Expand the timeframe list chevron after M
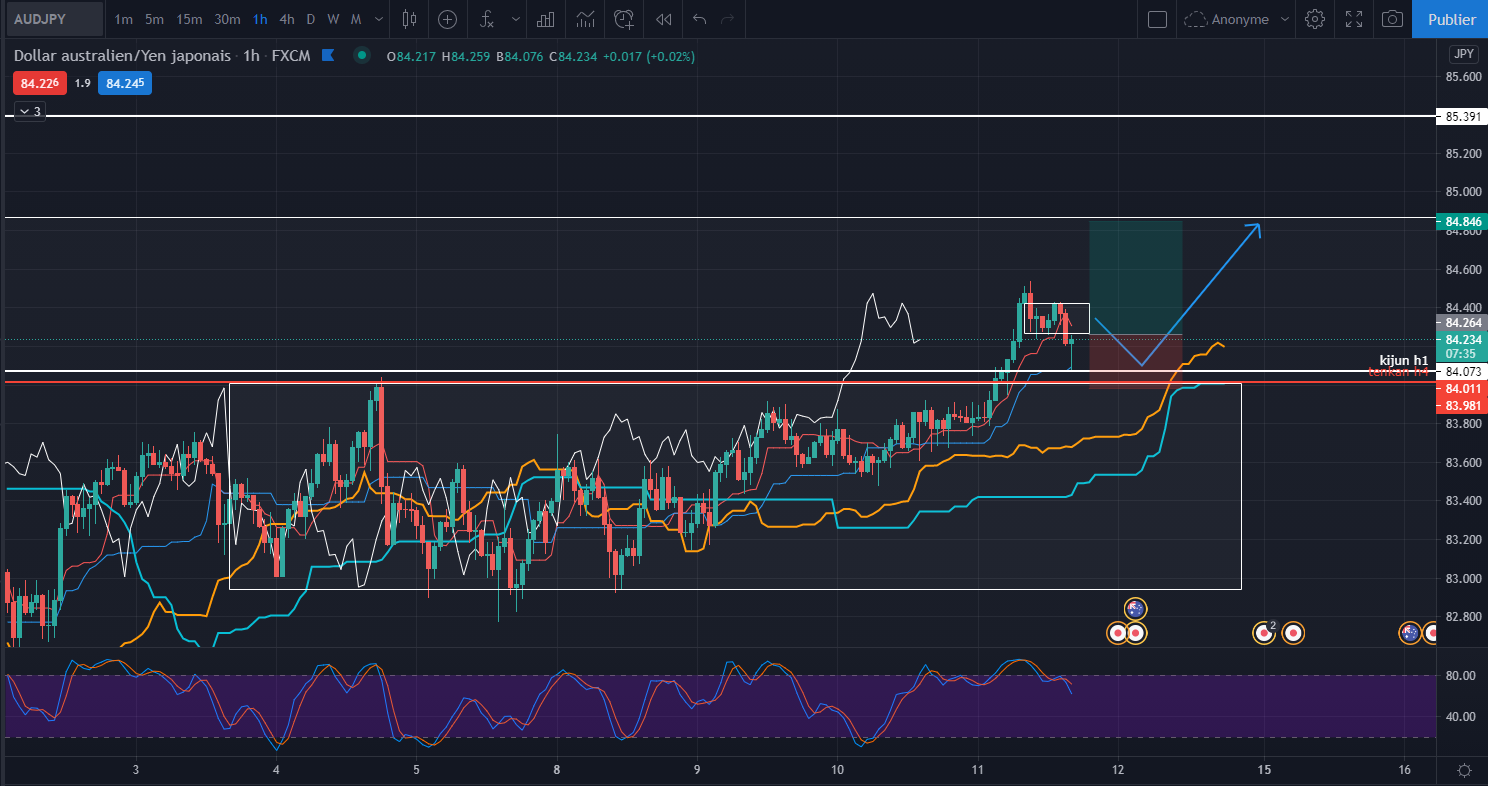The height and width of the screenshot is (786, 1488). [x=378, y=19]
